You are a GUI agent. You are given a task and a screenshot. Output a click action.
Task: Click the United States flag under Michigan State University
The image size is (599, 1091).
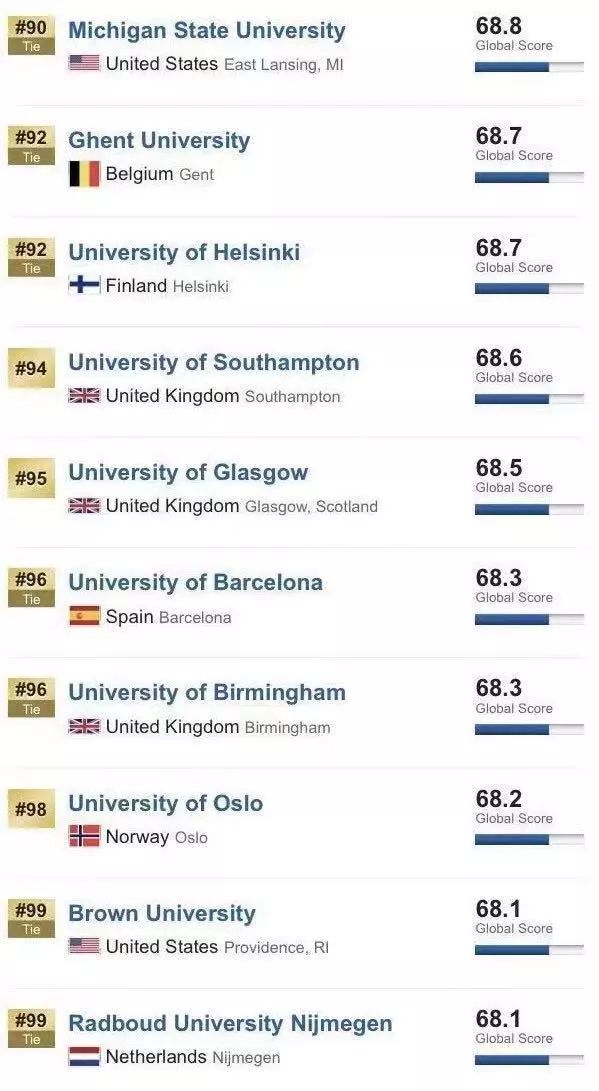tap(84, 63)
